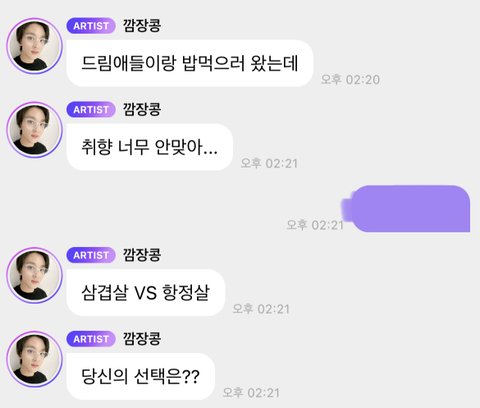The width and height of the screenshot is (480, 408).
Task: Click the 오후 02:20 timestamp
Action: [350, 79]
